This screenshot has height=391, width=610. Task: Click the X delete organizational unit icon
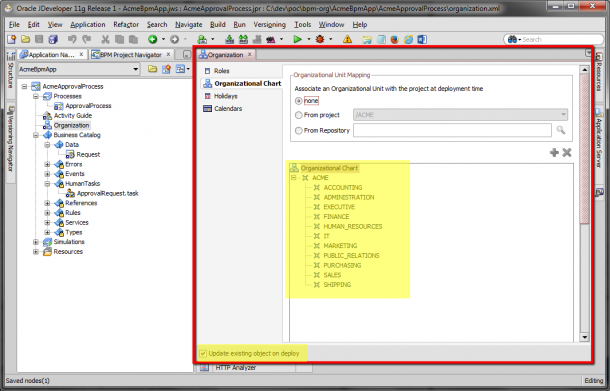(x=567, y=153)
